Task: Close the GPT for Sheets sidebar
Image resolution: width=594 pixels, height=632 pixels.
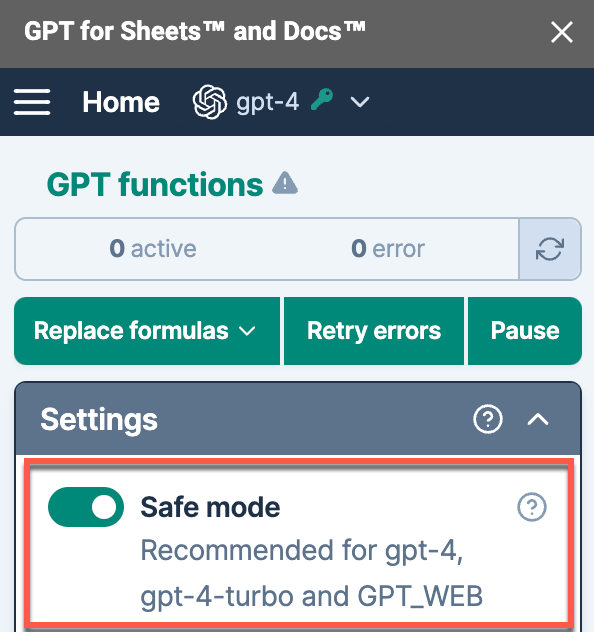Action: pyautogui.click(x=562, y=32)
